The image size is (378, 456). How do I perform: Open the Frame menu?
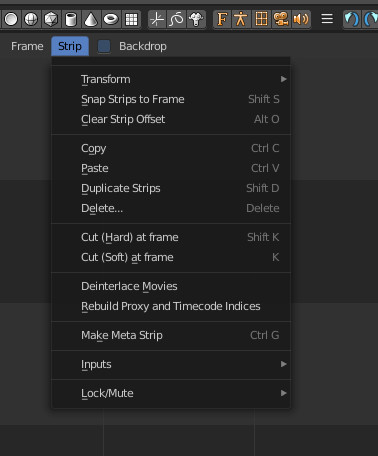[27, 46]
